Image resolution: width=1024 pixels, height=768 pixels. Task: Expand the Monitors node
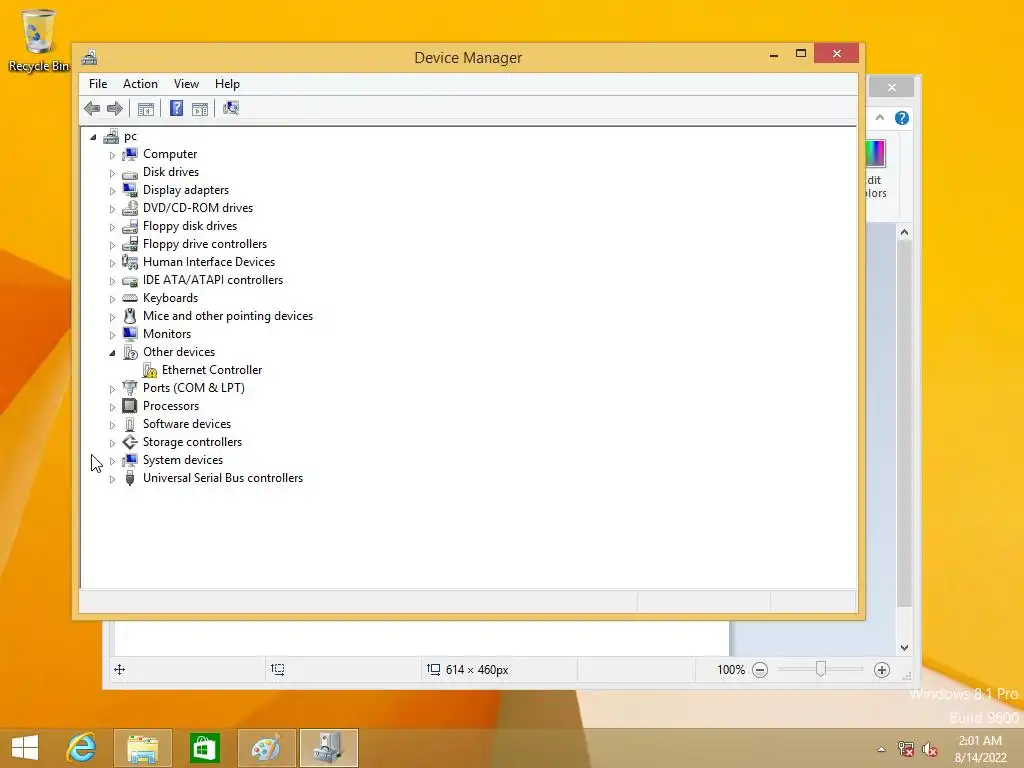(x=112, y=335)
